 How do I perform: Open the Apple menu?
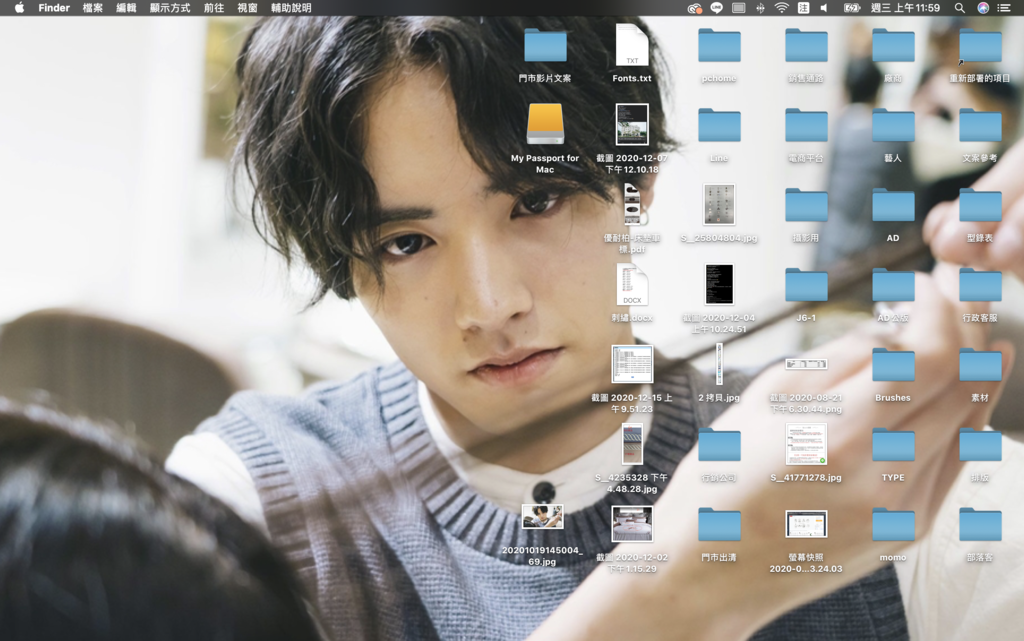pos(19,8)
